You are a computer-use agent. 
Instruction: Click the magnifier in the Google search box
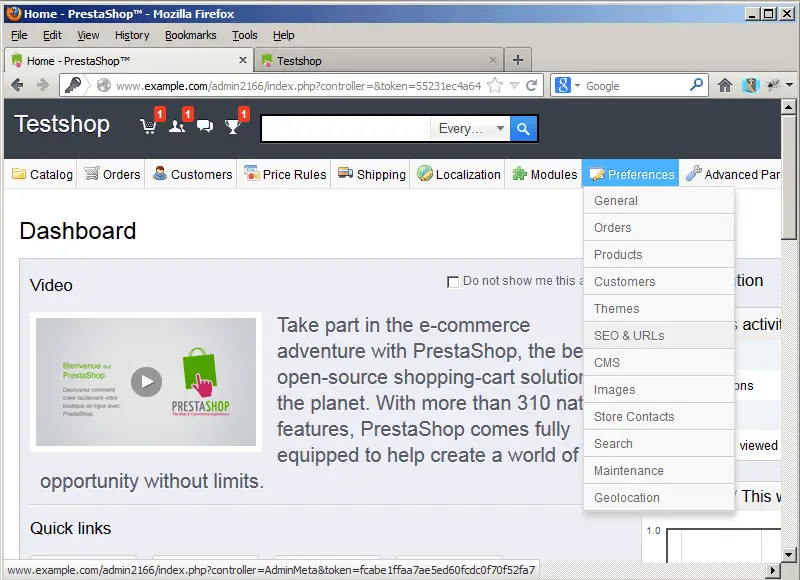point(696,85)
